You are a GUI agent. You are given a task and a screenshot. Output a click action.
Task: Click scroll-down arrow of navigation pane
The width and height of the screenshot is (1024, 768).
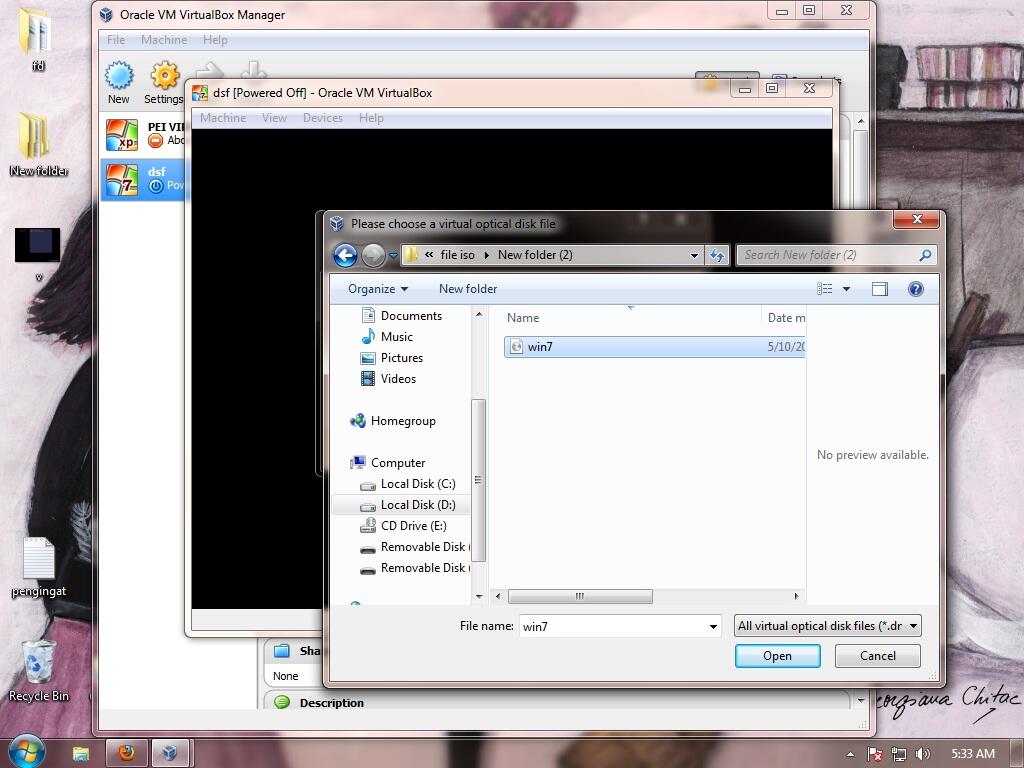click(x=479, y=596)
